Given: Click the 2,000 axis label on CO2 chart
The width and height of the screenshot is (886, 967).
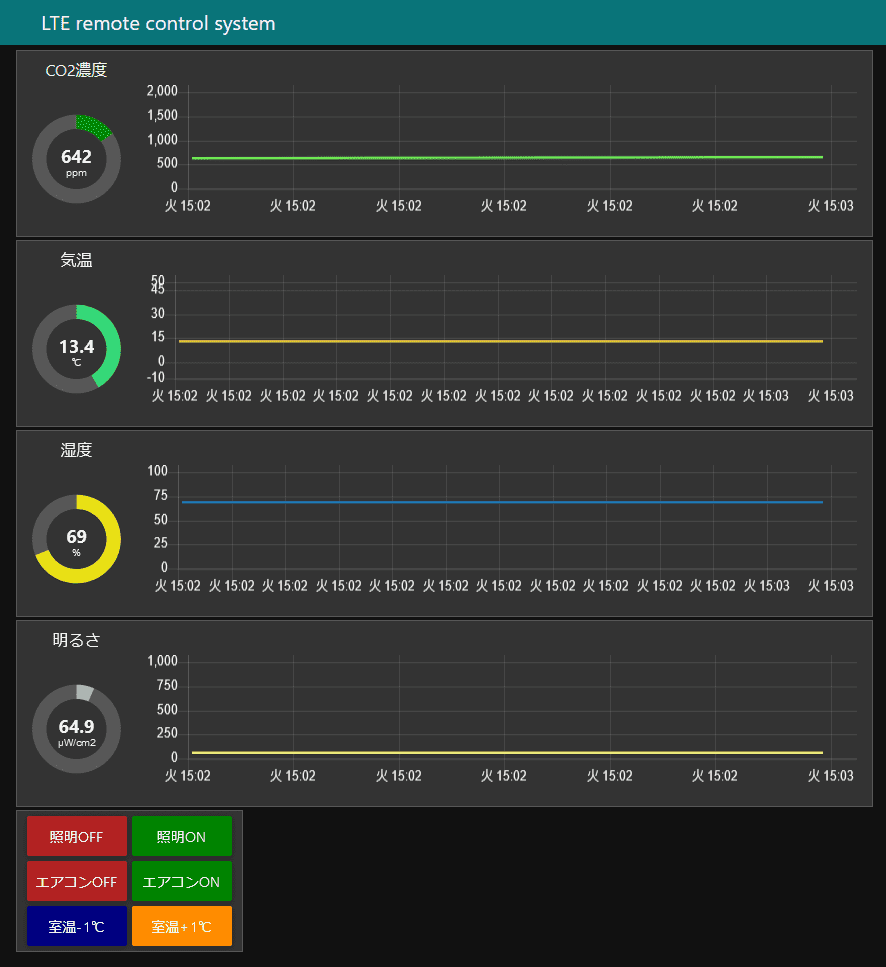Looking at the screenshot, I should pyautogui.click(x=162, y=92).
